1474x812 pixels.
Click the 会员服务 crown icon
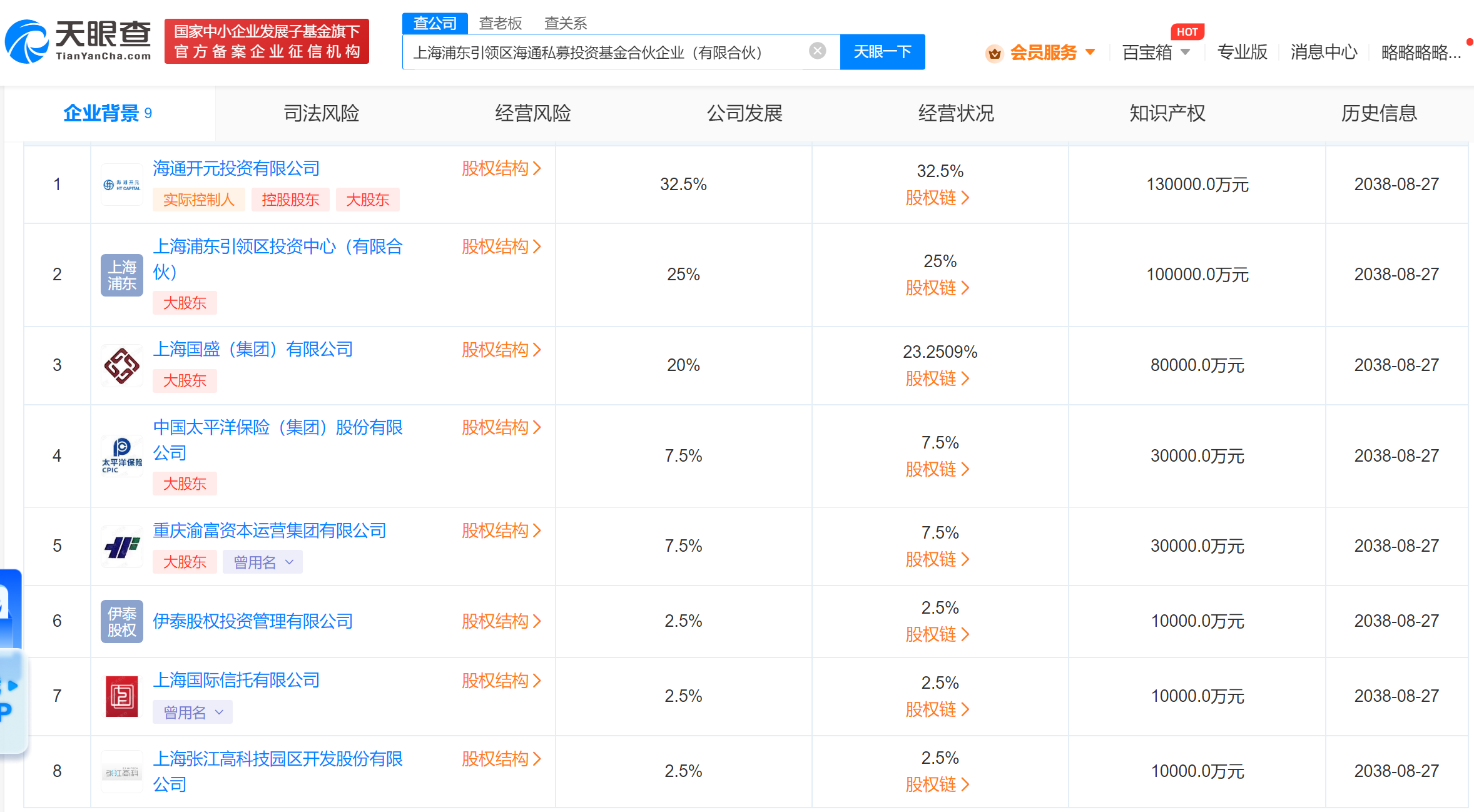click(994, 53)
